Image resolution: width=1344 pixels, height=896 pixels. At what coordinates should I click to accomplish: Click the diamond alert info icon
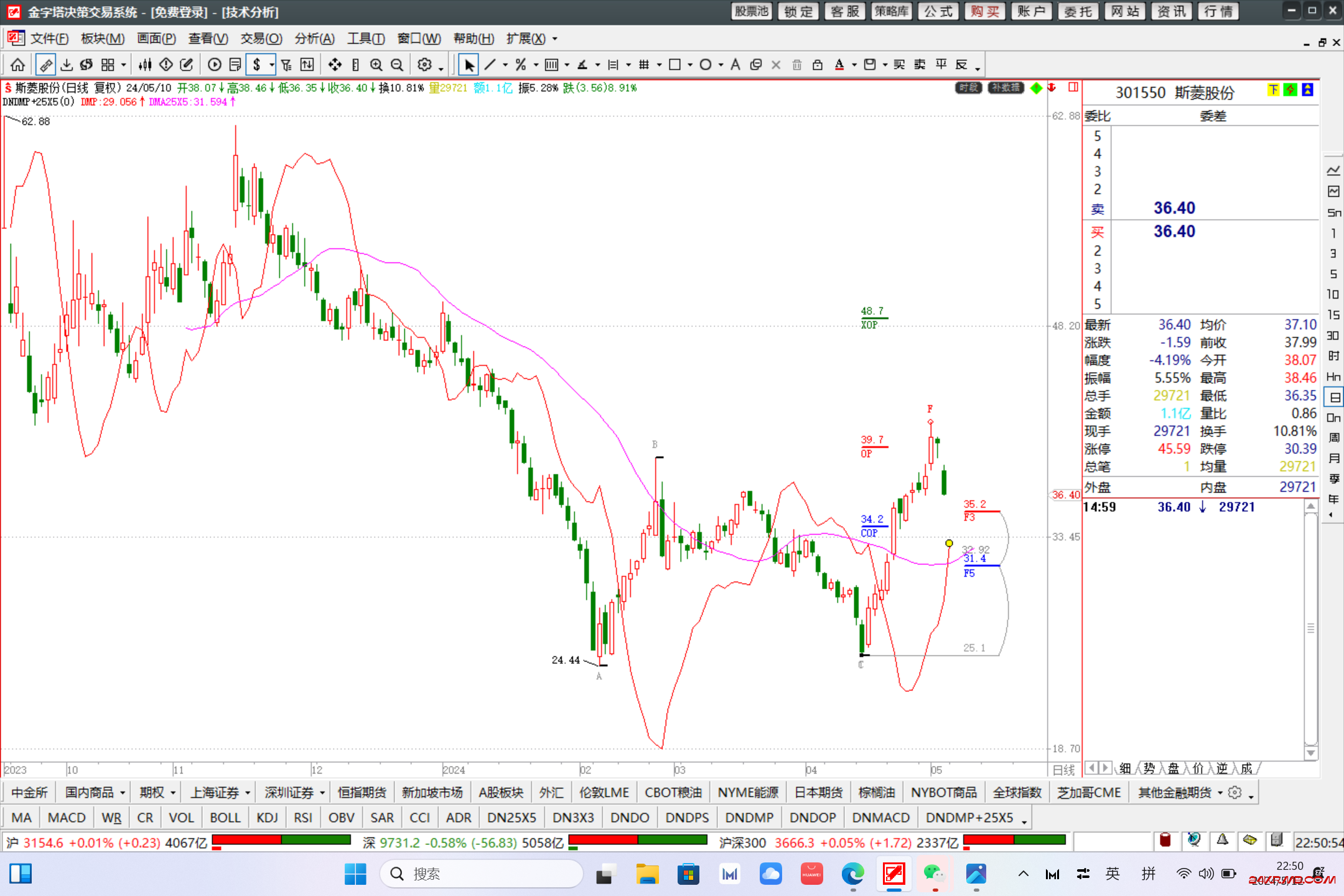pos(166,65)
